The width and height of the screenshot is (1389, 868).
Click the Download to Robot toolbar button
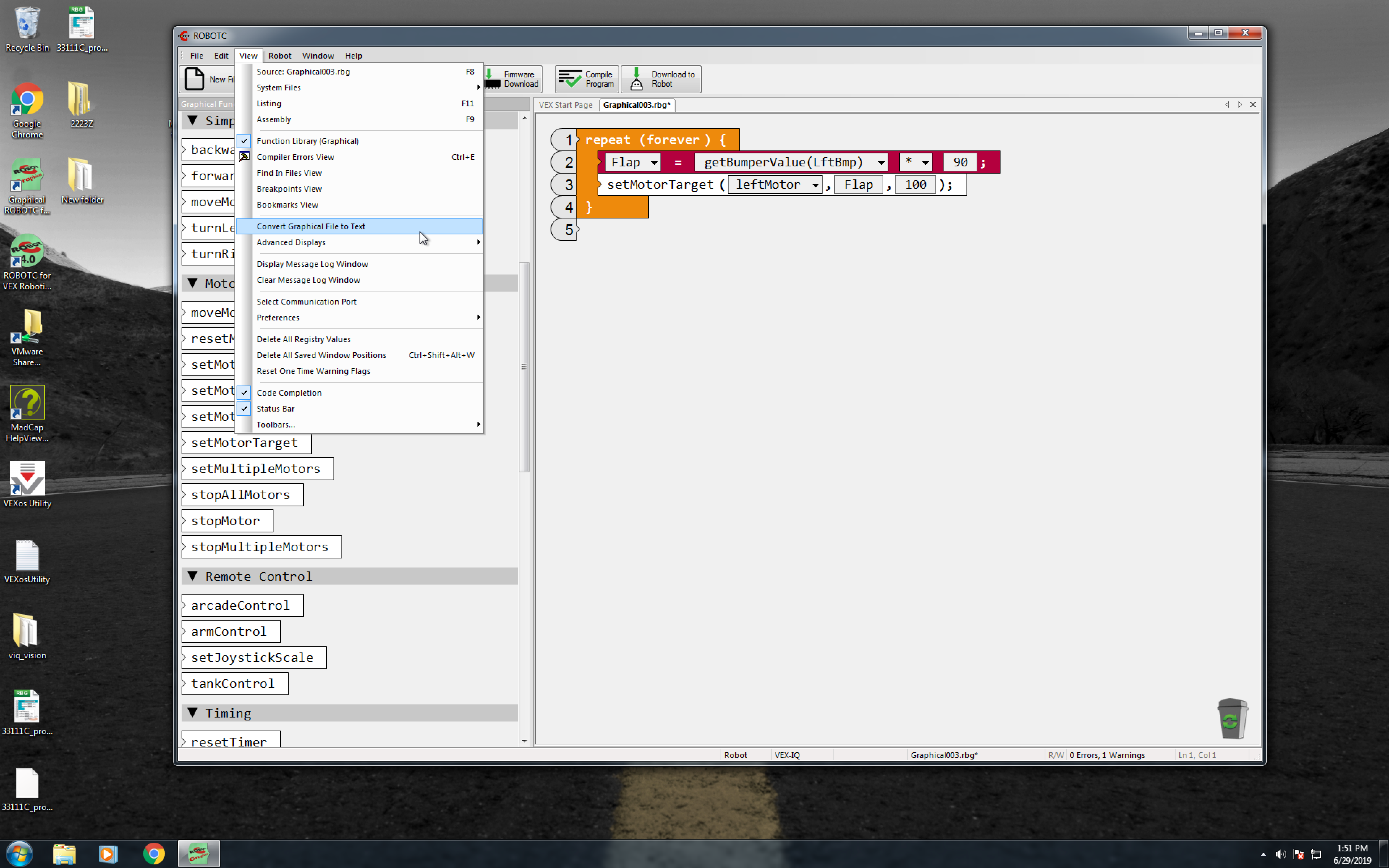point(660,79)
